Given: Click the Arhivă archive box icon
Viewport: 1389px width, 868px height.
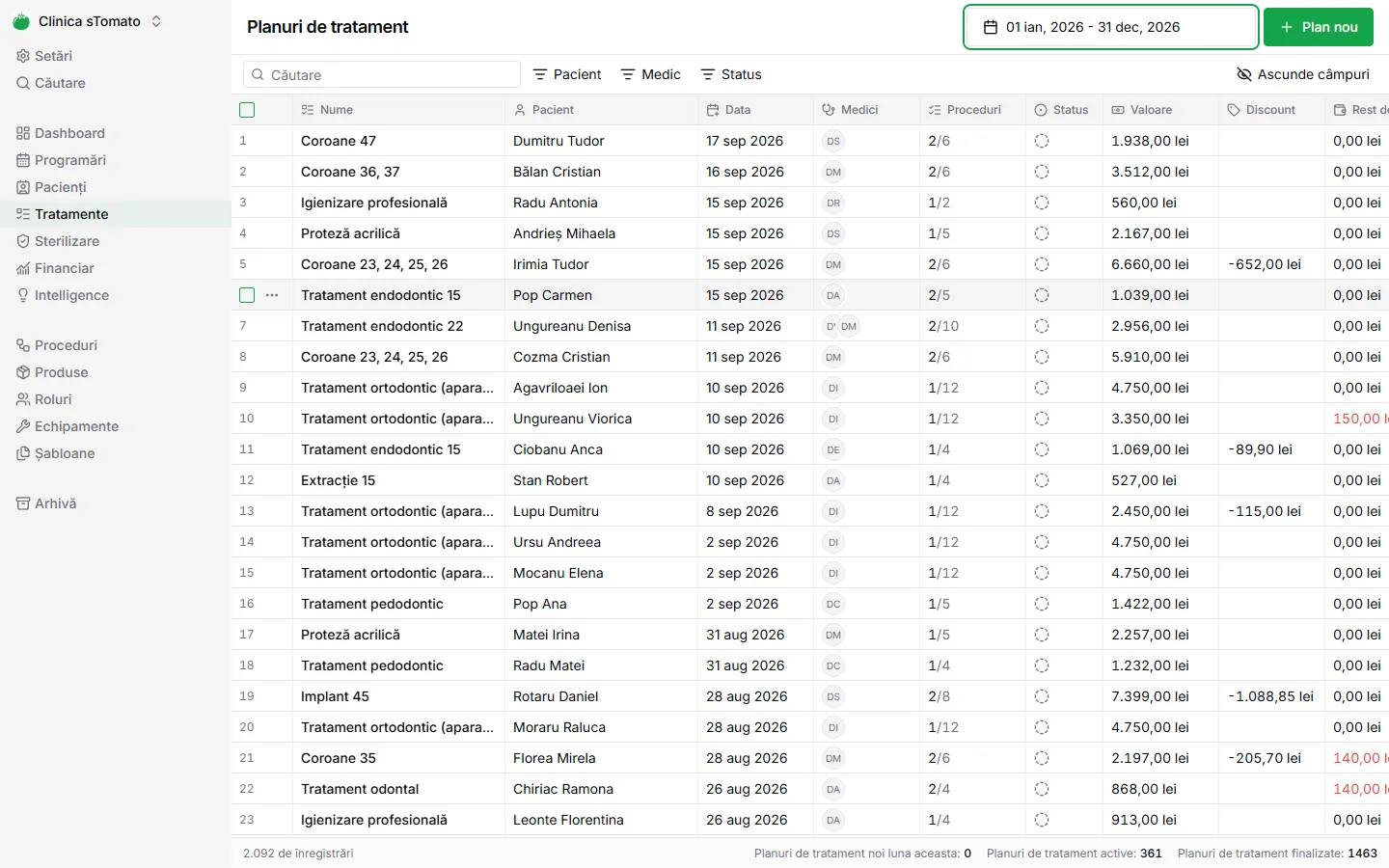Looking at the screenshot, I should click(23, 503).
